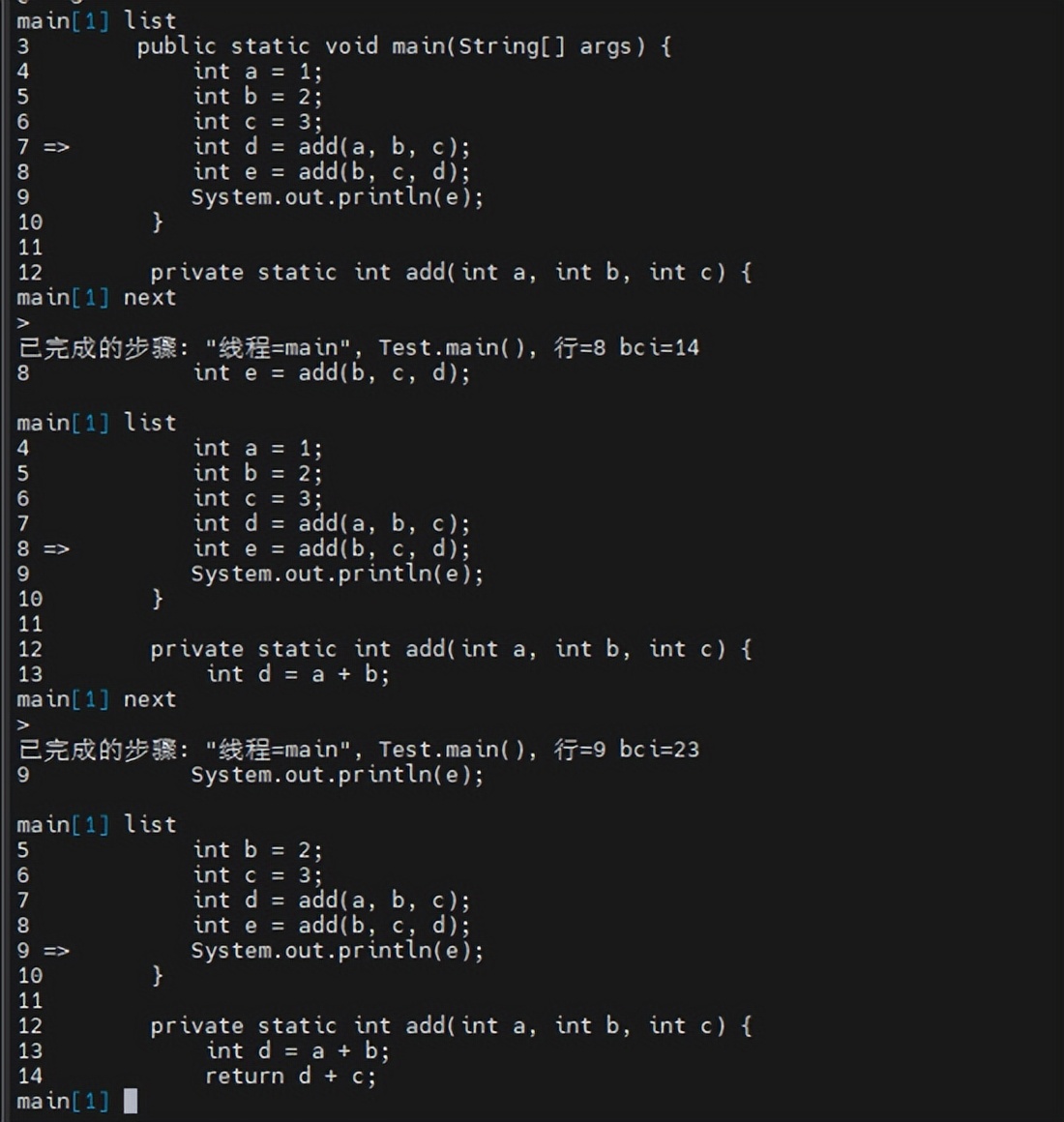Click the echoed println line below the 行=9 message

click(x=337, y=775)
